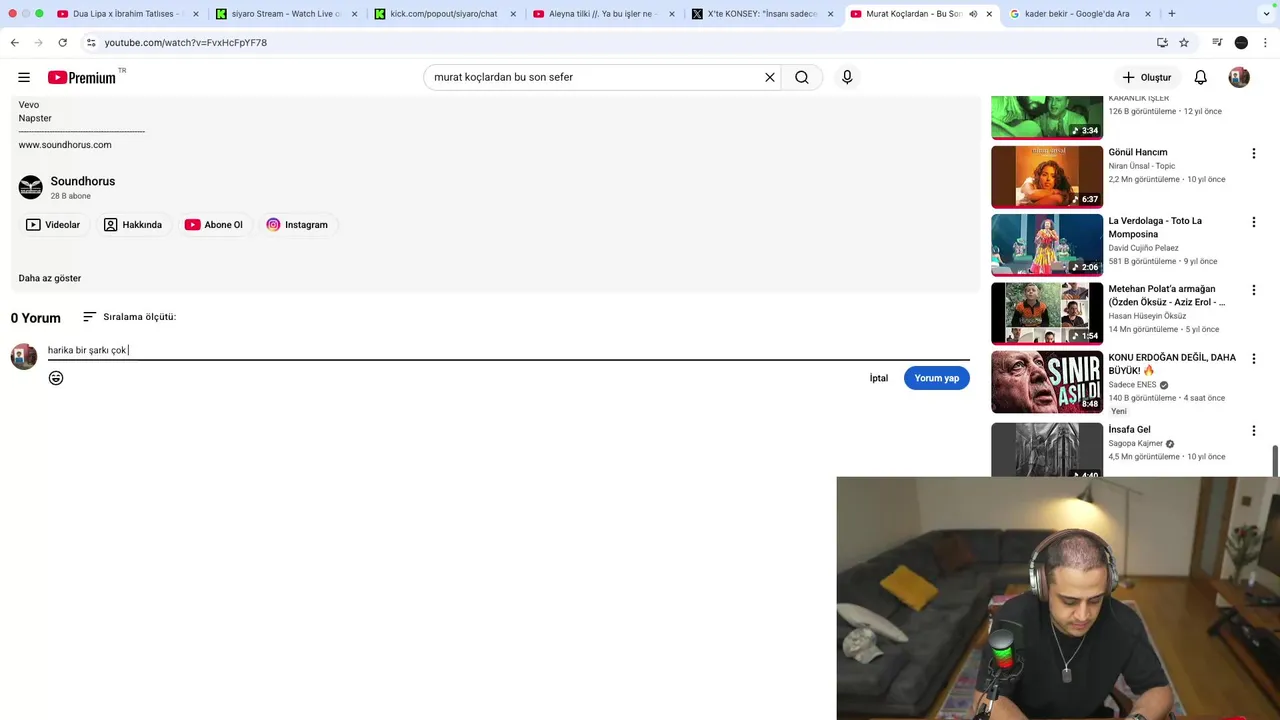Switch to siyaro Stream Kick tab
This screenshot has width=1280, height=720.
coord(286,14)
